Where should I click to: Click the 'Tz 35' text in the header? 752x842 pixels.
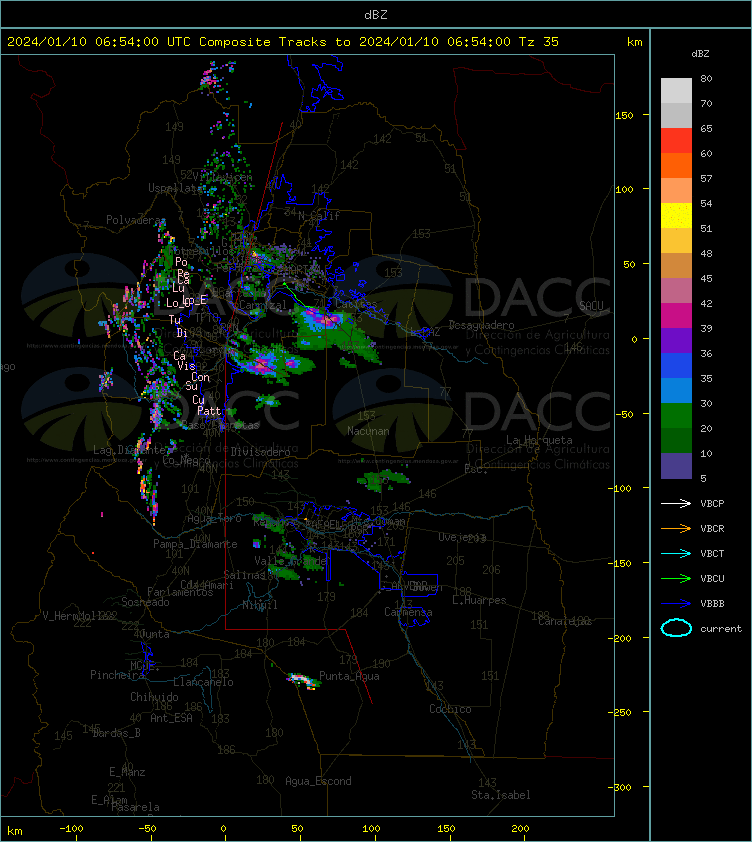[x=539, y=41]
